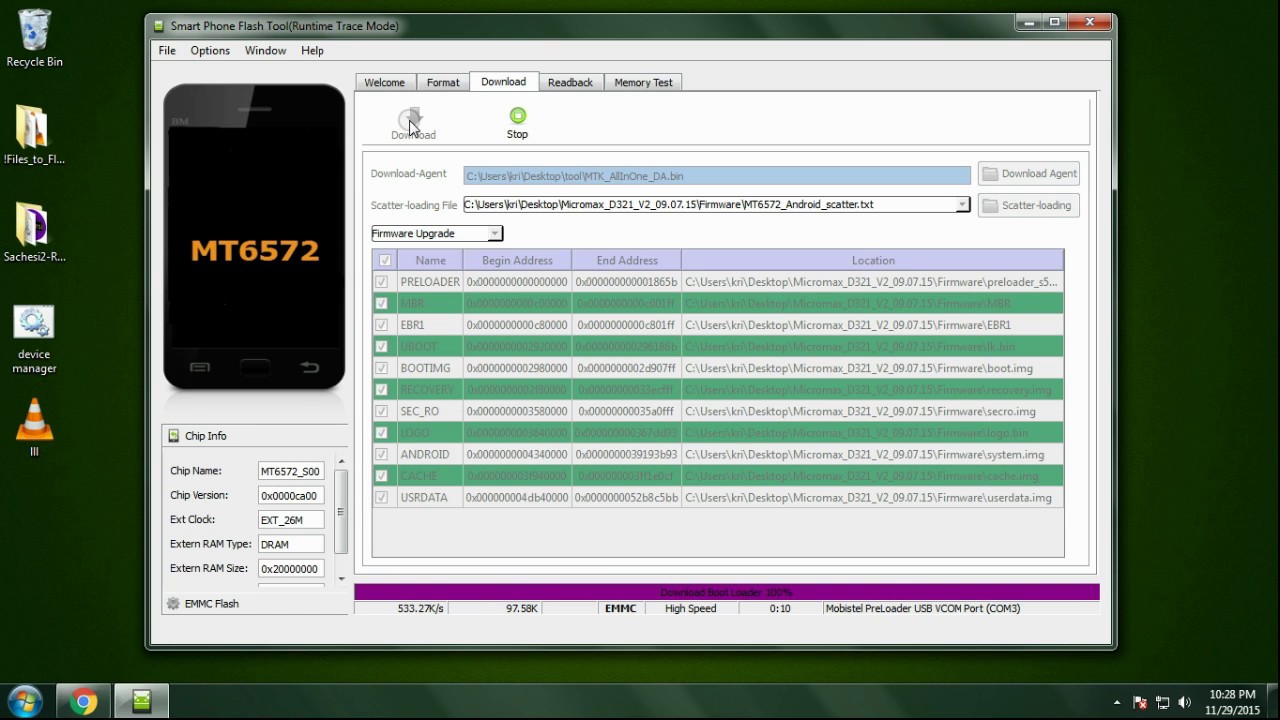
Task: Select the device manager shortcut icon
Action: pyautogui.click(x=34, y=323)
